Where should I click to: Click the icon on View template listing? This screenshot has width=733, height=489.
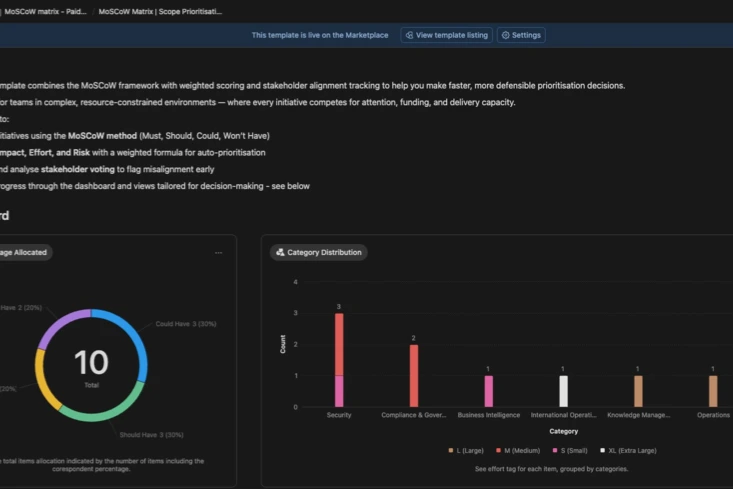click(408, 35)
